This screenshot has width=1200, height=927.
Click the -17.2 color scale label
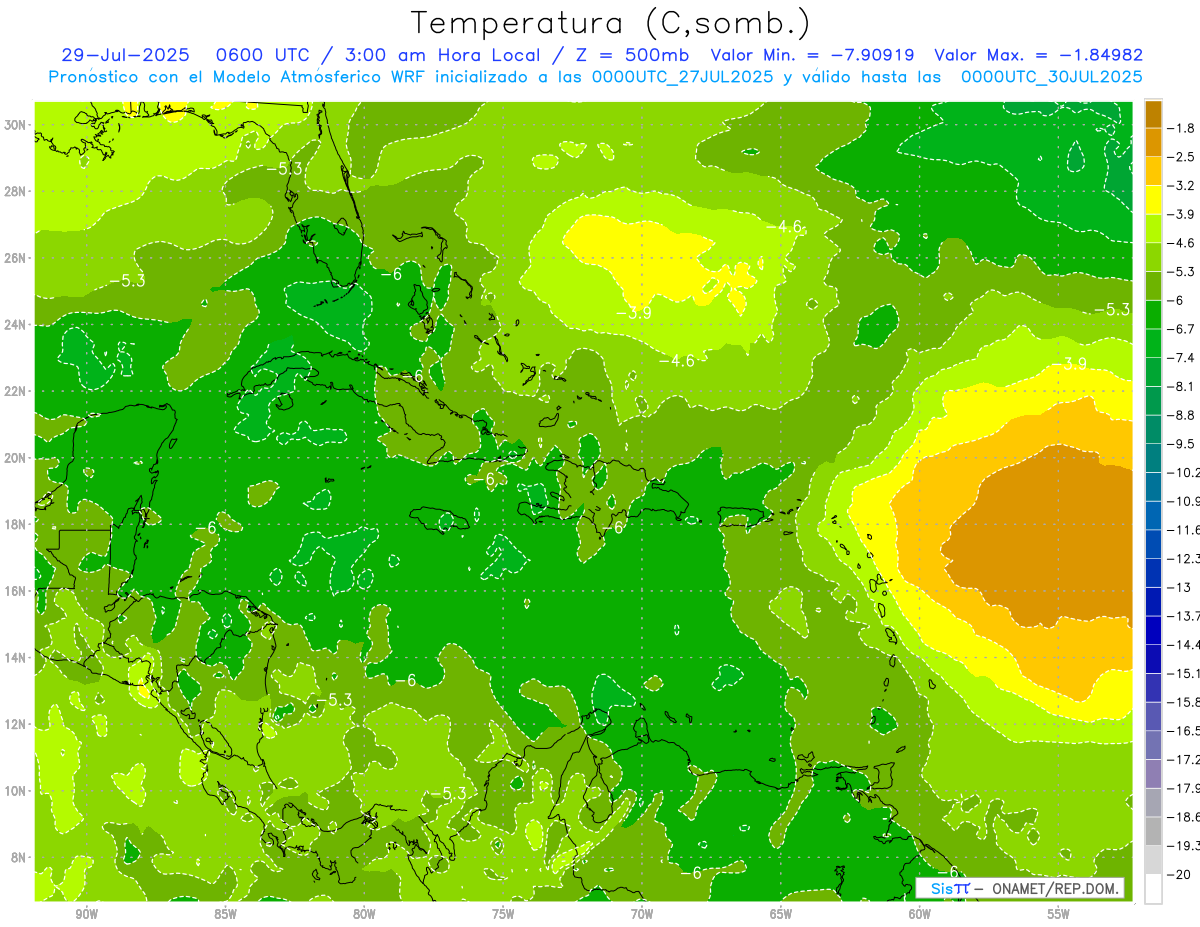coord(1184,759)
